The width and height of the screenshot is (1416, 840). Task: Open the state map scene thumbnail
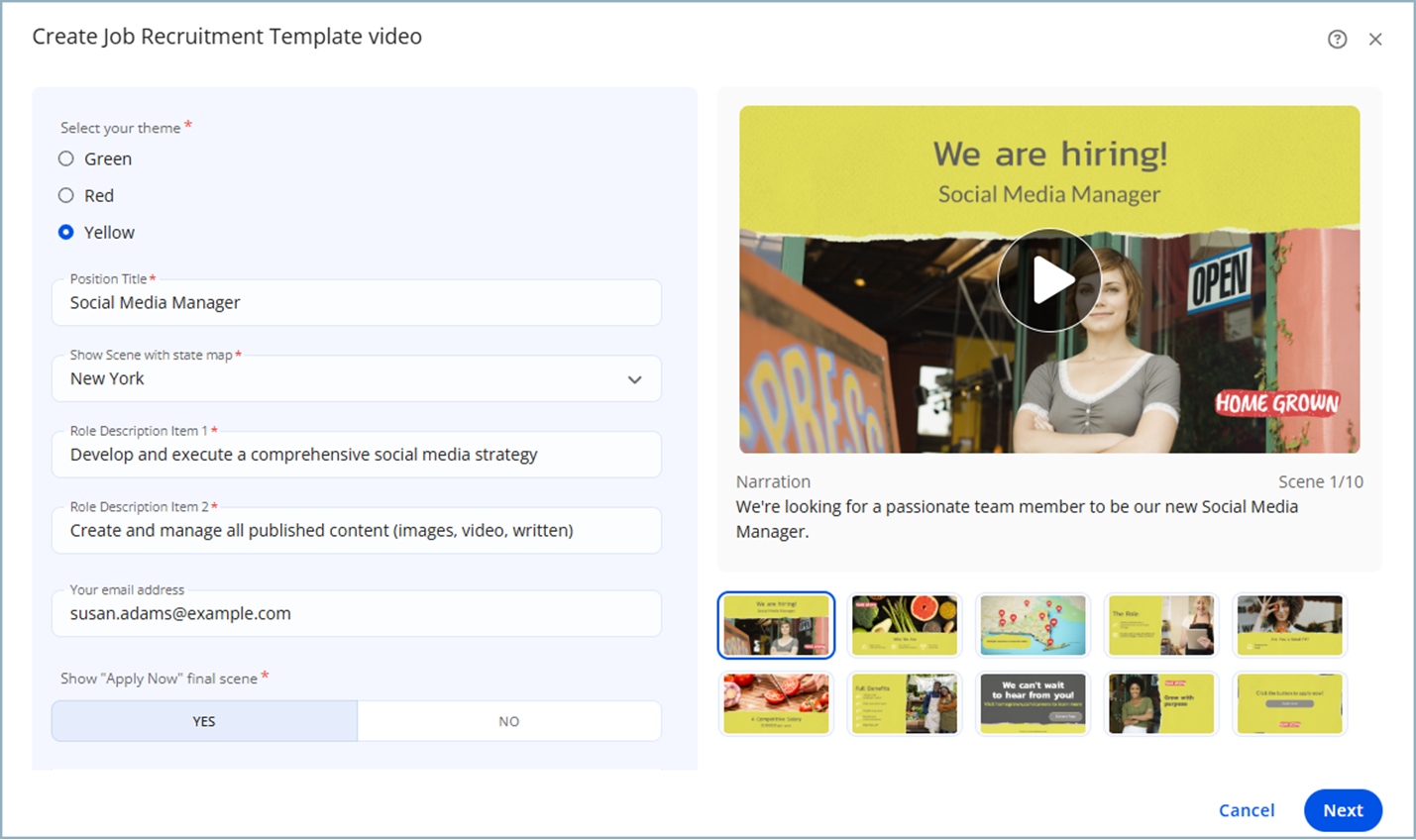[1034, 625]
